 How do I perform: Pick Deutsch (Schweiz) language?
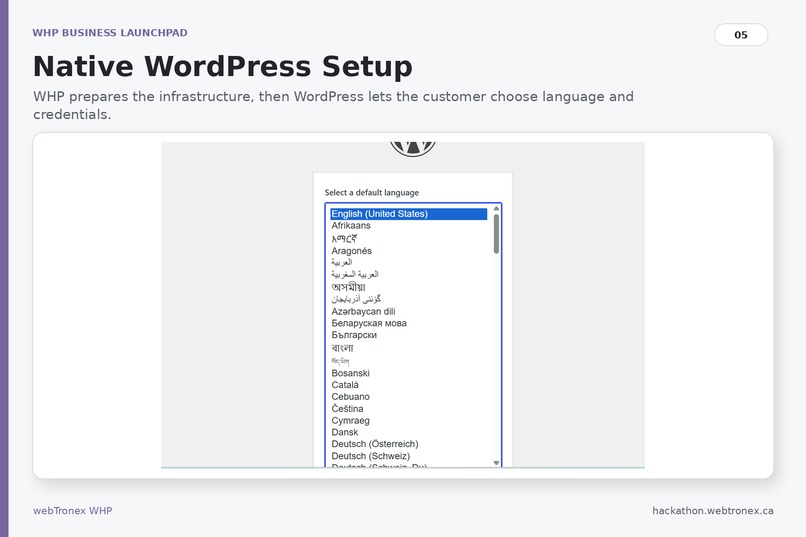point(371,456)
